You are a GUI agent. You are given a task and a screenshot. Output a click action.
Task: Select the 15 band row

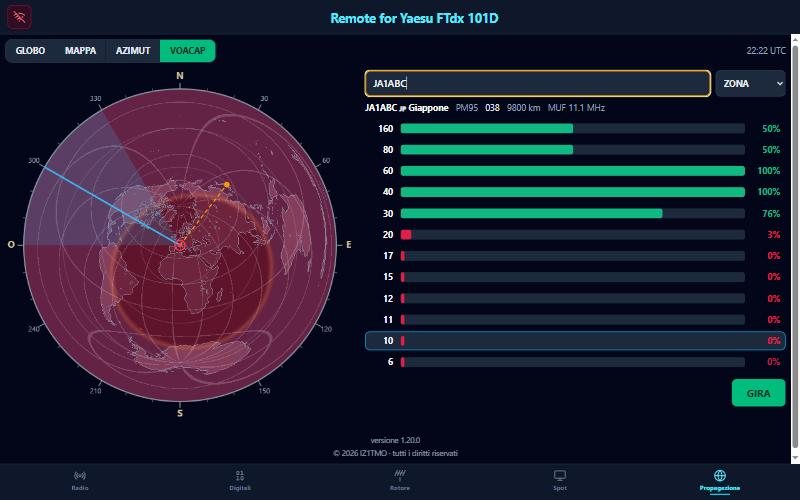575,277
